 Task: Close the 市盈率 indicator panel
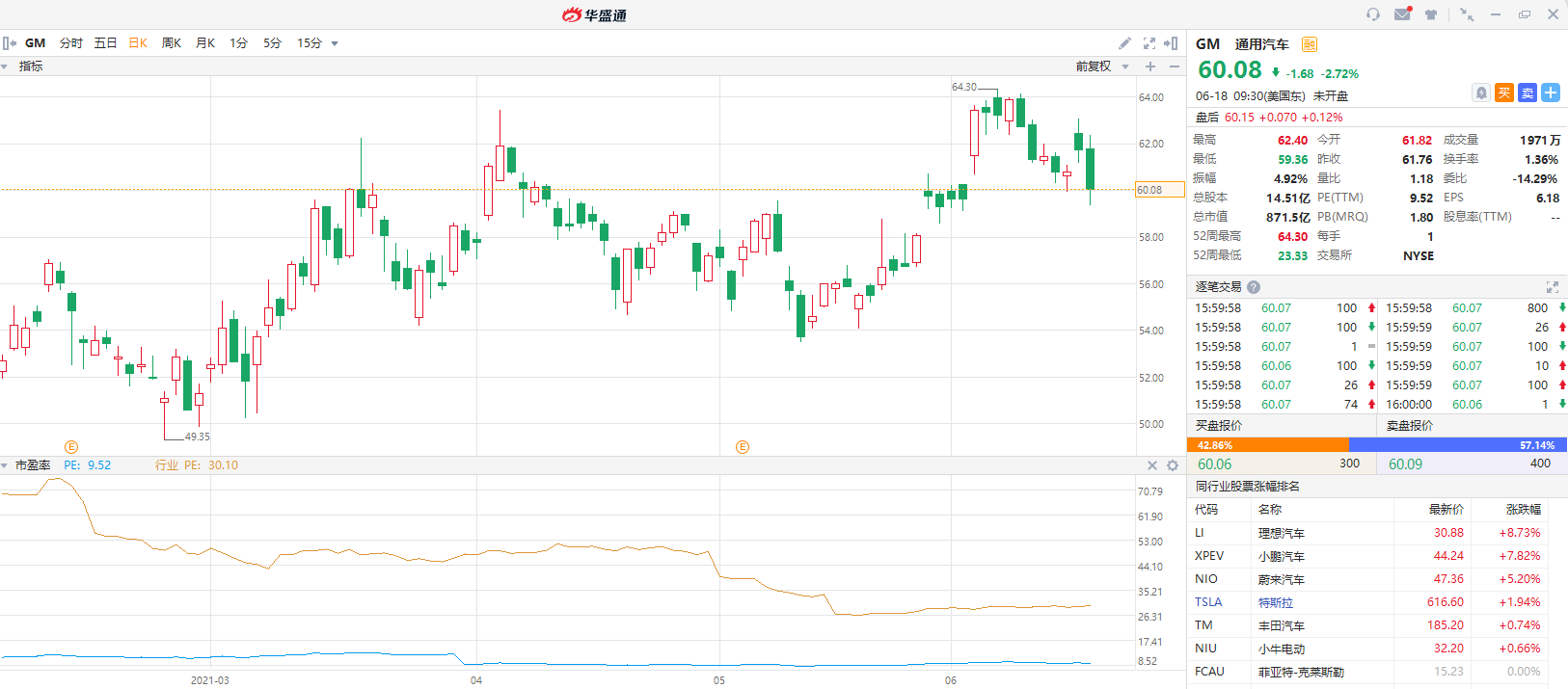click(1151, 465)
